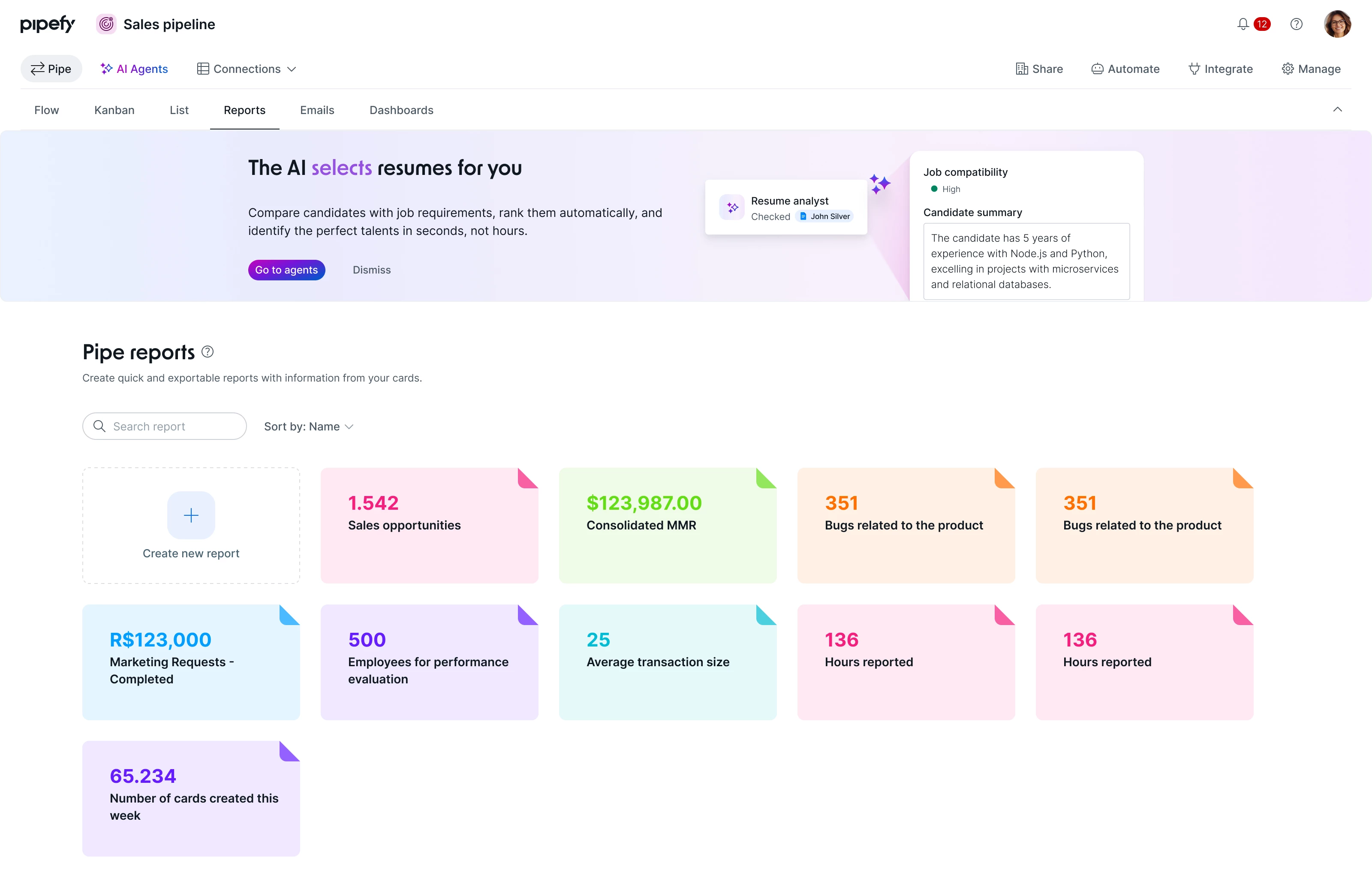Open Automate robot icon option

tap(1125, 69)
